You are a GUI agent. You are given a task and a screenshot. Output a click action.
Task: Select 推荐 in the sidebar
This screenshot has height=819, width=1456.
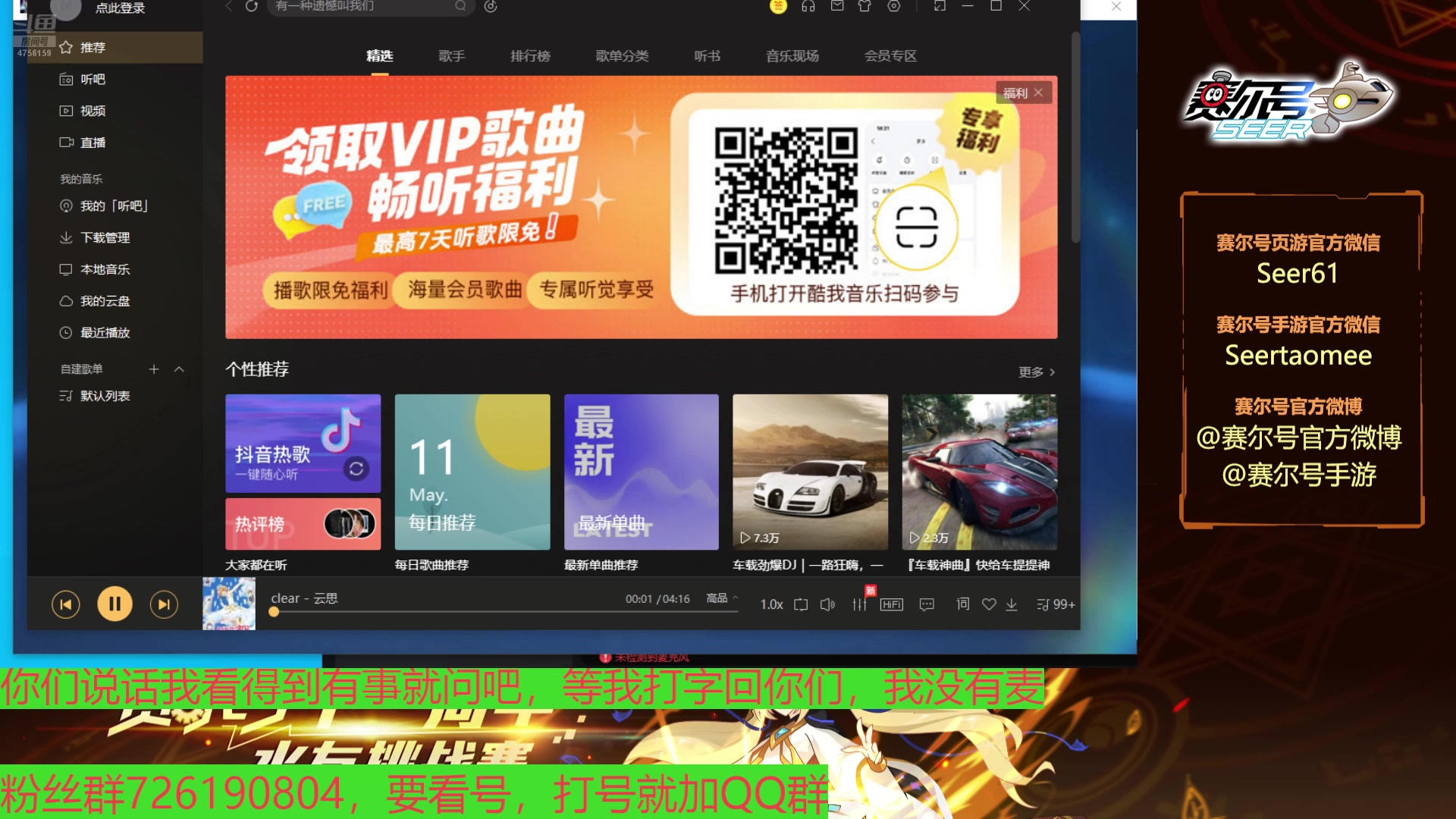pyautogui.click(x=115, y=48)
